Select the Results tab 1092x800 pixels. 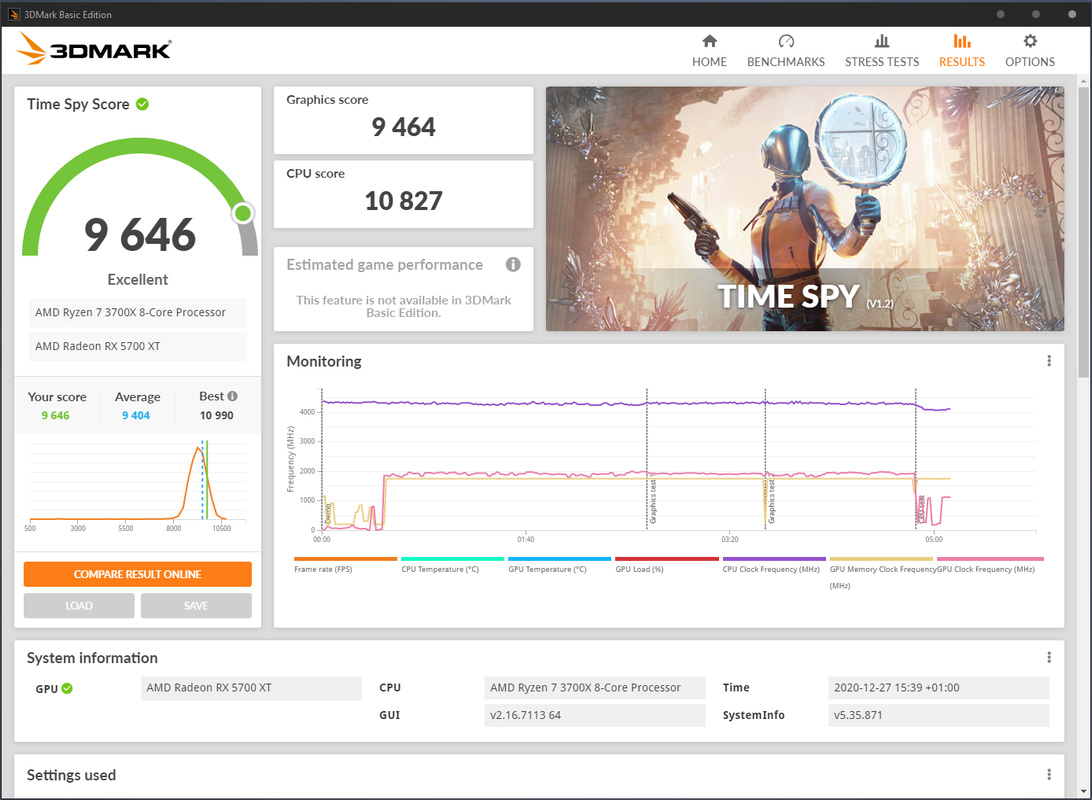(x=962, y=52)
